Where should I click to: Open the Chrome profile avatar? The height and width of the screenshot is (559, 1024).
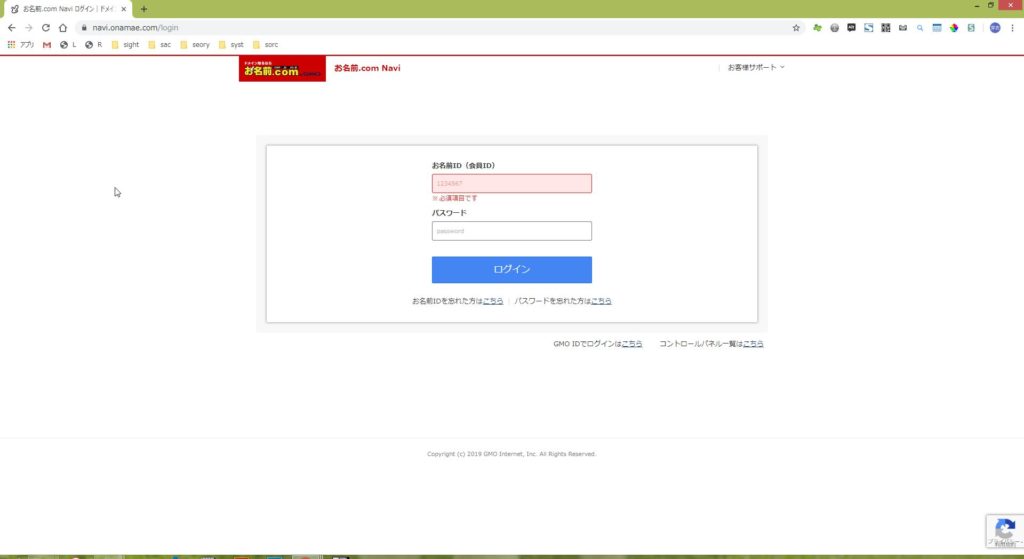pos(995,27)
